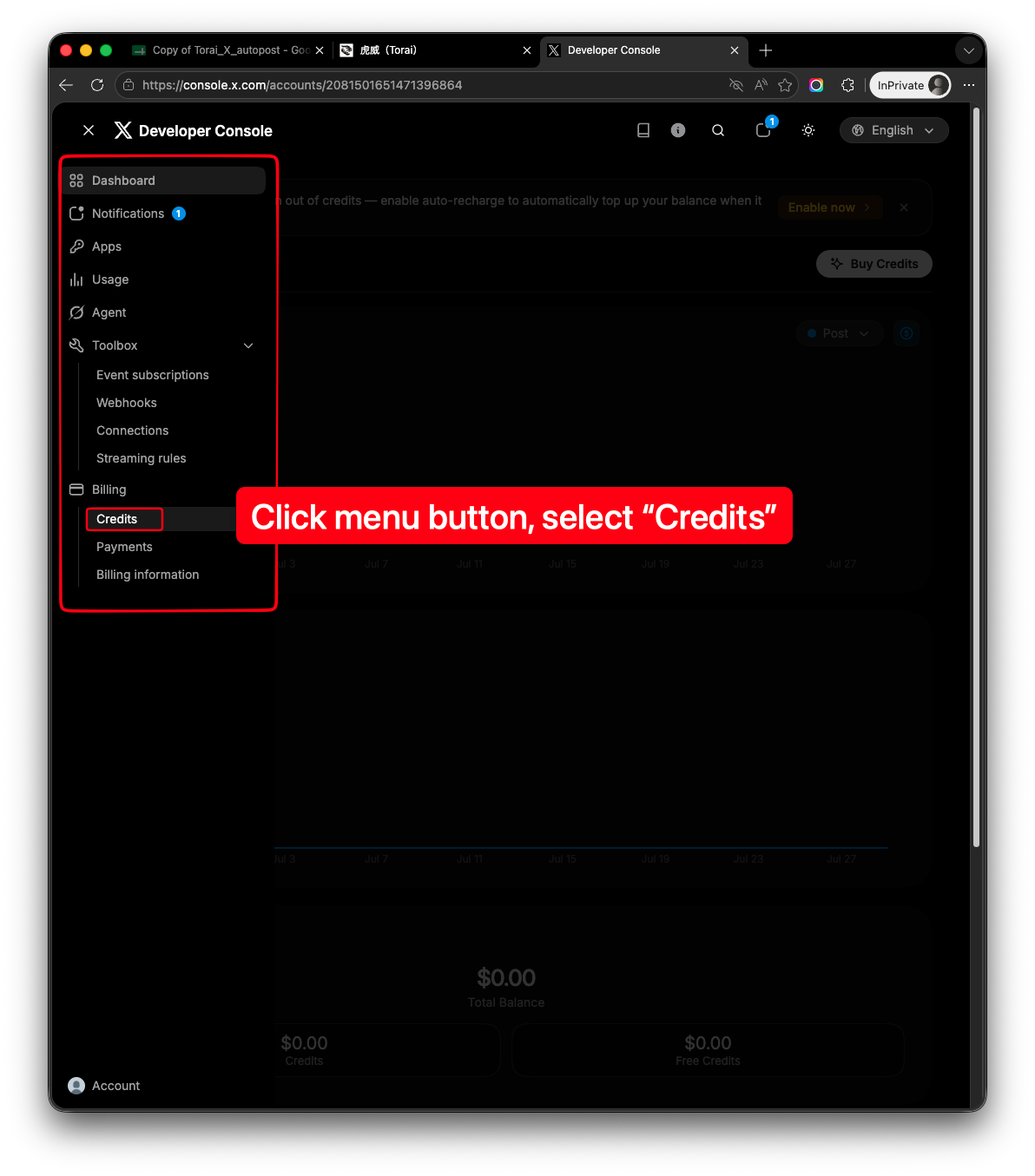
Task: Open Agent in the sidebar
Action: coord(164,312)
